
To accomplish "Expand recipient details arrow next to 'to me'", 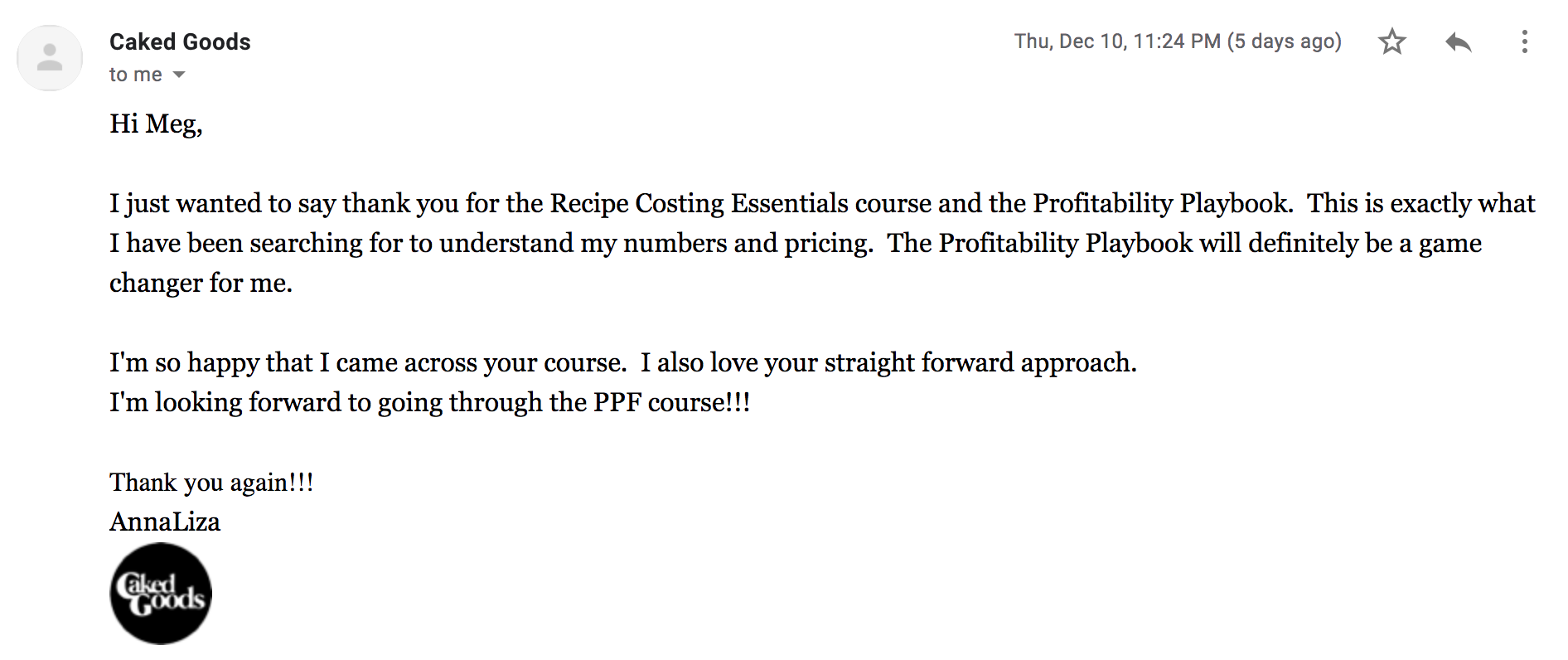I will (x=178, y=75).
